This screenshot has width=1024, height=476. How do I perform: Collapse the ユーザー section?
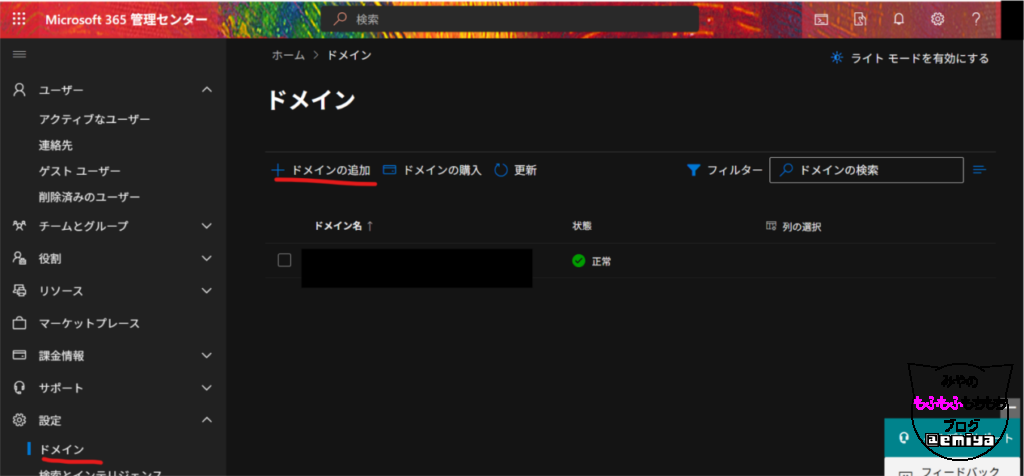(x=207, y=90)
